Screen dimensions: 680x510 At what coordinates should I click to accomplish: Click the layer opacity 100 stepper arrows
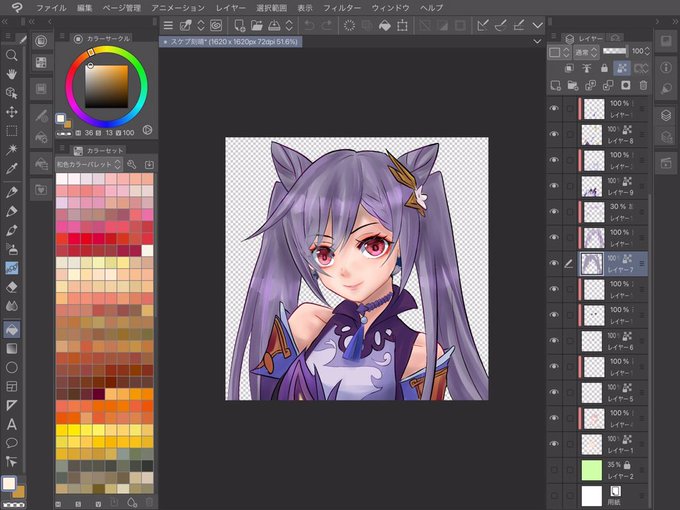[647, 51]
